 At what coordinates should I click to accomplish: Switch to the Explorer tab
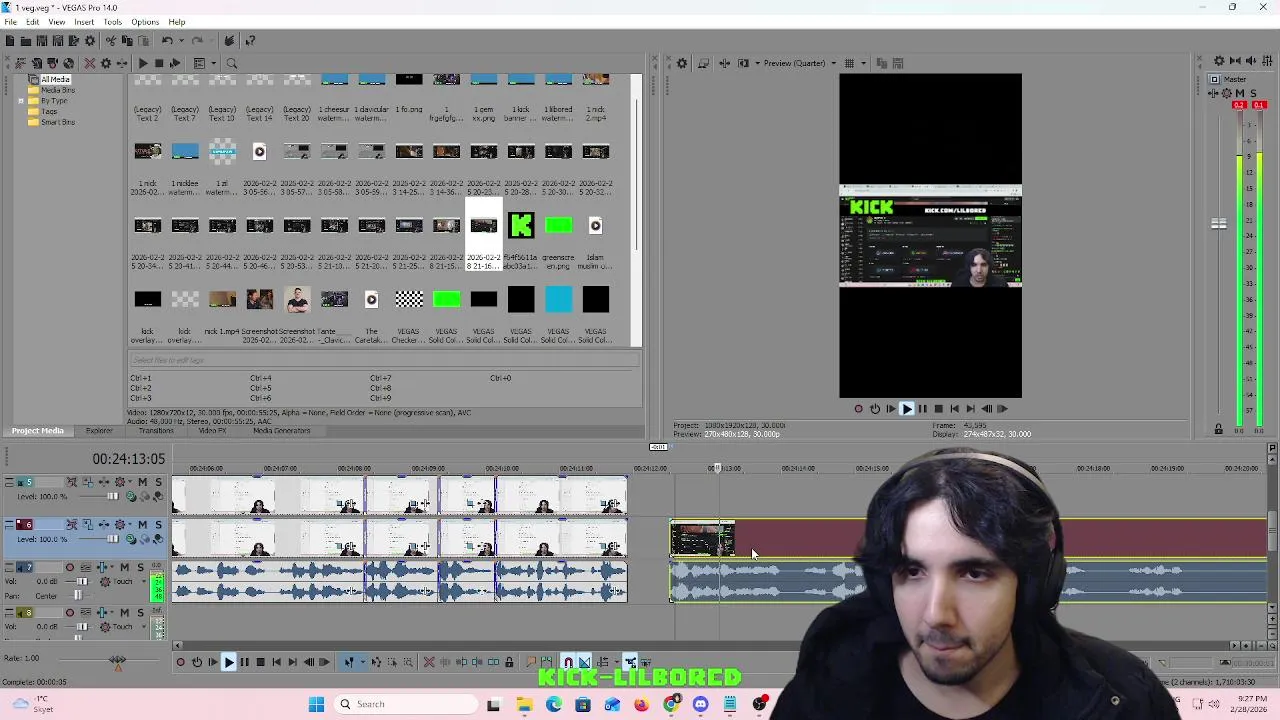(99, 431)
